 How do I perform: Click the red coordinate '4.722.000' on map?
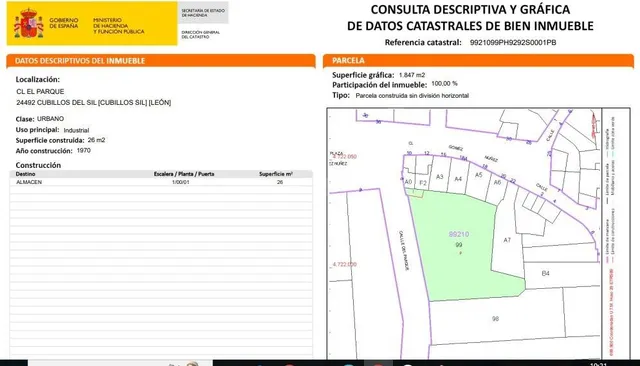[x=344, y=264]
